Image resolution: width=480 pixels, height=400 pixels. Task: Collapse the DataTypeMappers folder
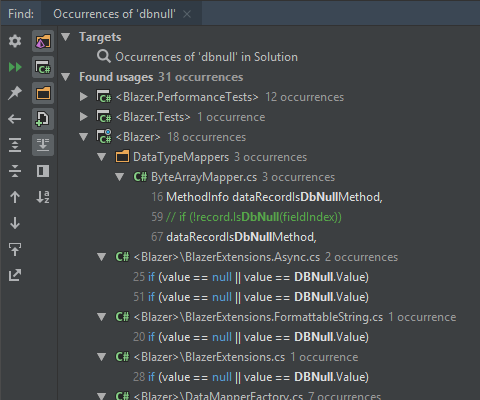tap(101, 157)
